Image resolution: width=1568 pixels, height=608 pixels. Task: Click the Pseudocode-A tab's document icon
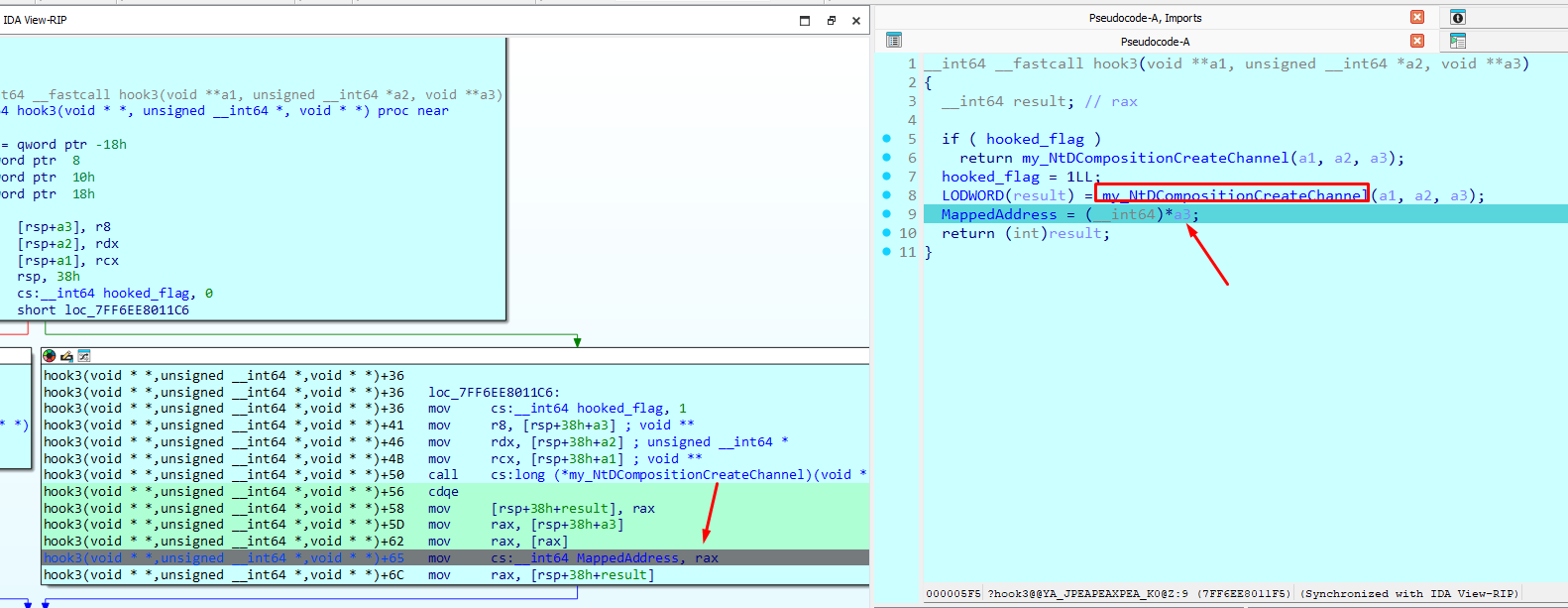click(894, 41)
